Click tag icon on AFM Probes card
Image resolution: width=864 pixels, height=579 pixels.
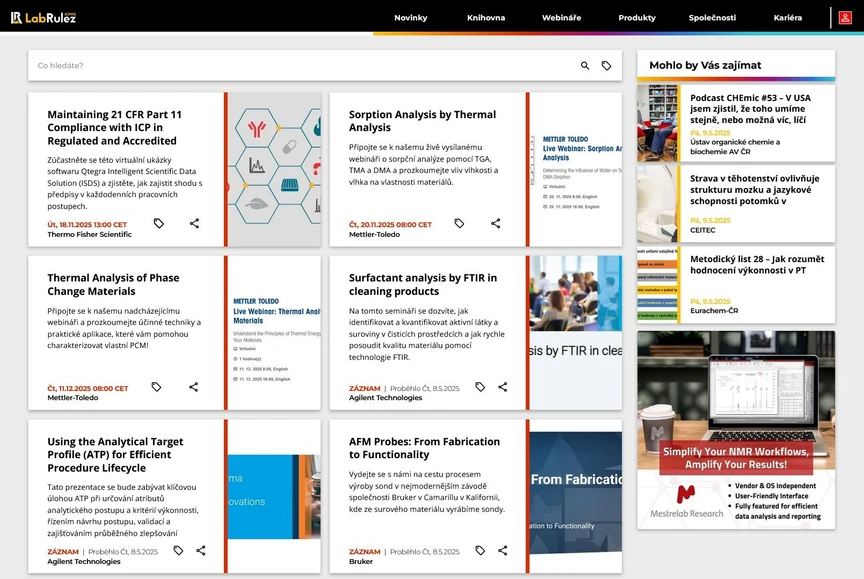click(x=480, y=550)
